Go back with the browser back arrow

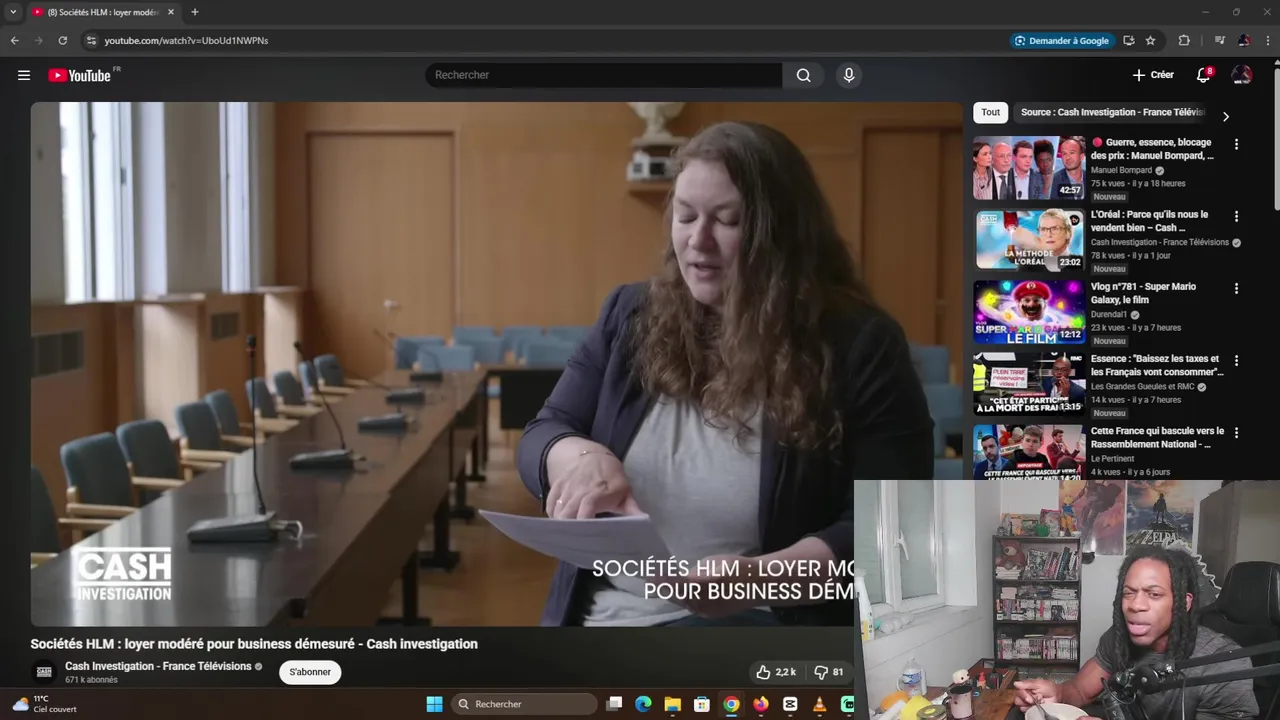click(x=14, y=40)
